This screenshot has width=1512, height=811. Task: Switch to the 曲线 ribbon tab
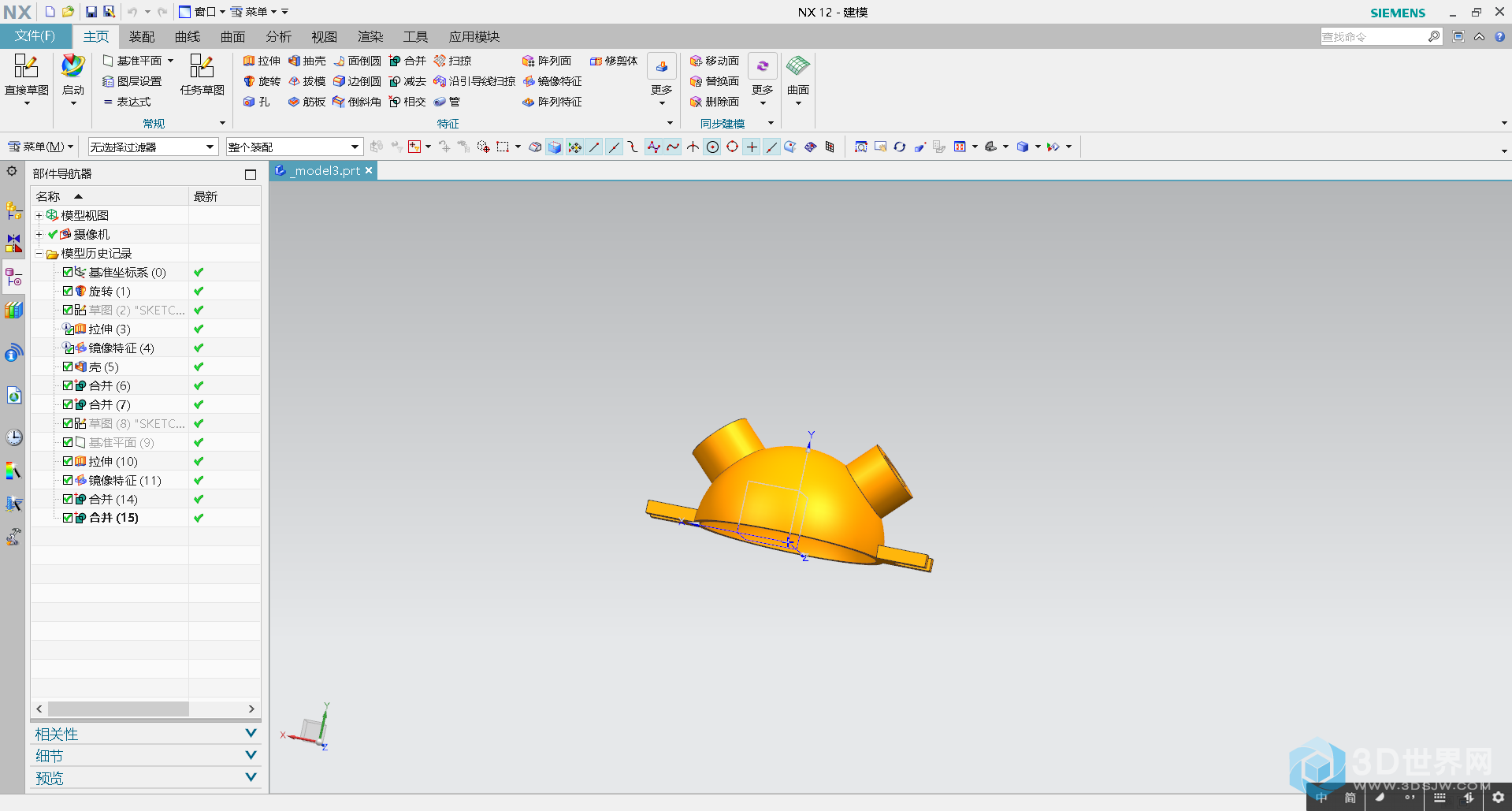coord(188,36)
